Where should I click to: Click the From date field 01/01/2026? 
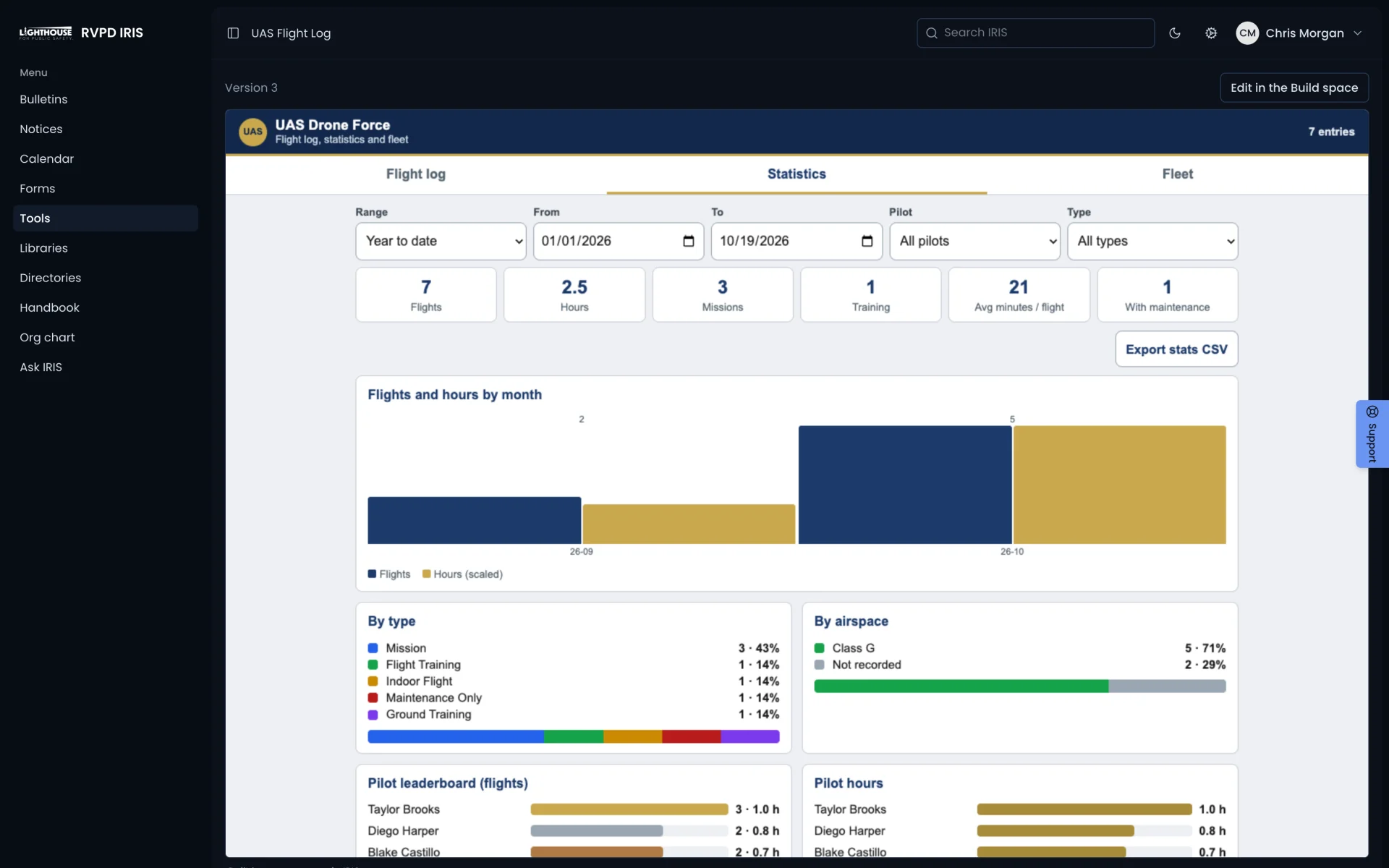619,241
